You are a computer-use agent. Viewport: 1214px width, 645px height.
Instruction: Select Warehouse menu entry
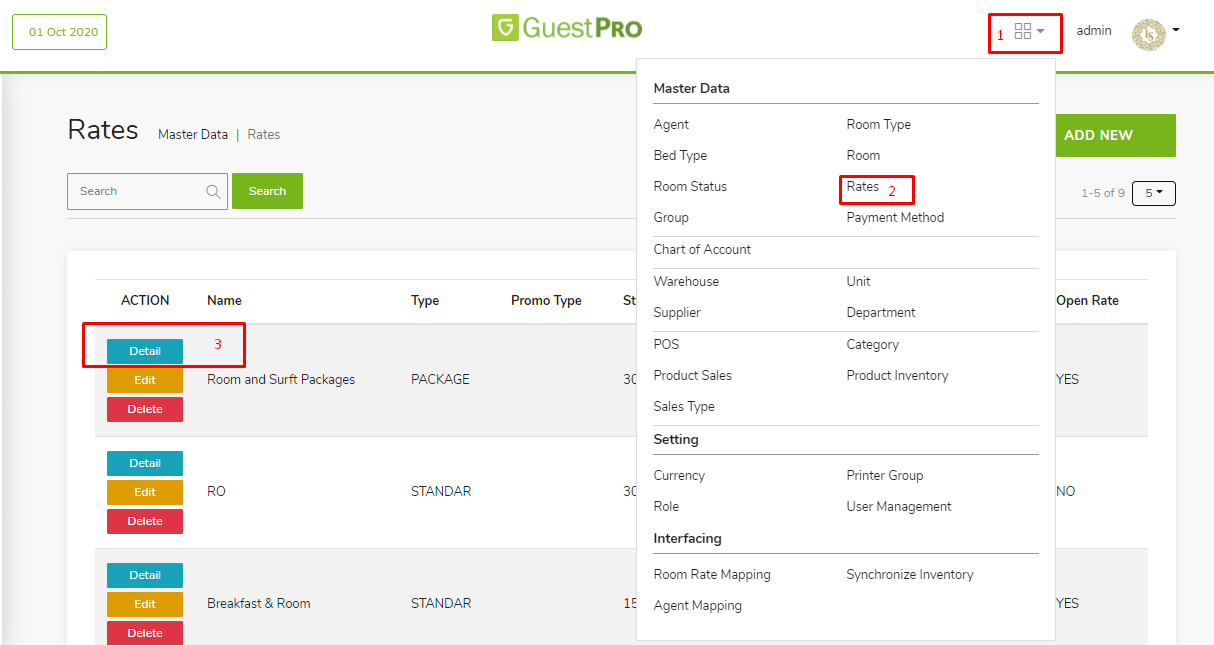686,281
